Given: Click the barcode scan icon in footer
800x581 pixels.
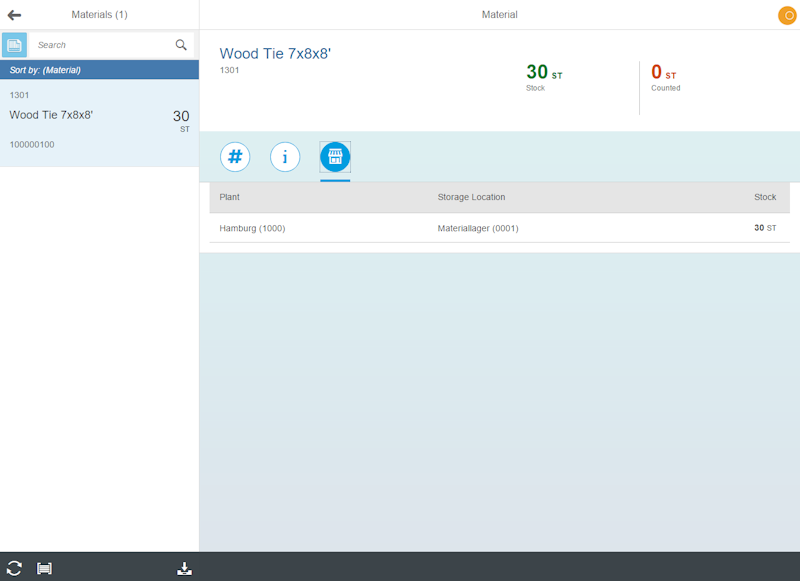Looking at the screenshot, I should click(44, 568).
